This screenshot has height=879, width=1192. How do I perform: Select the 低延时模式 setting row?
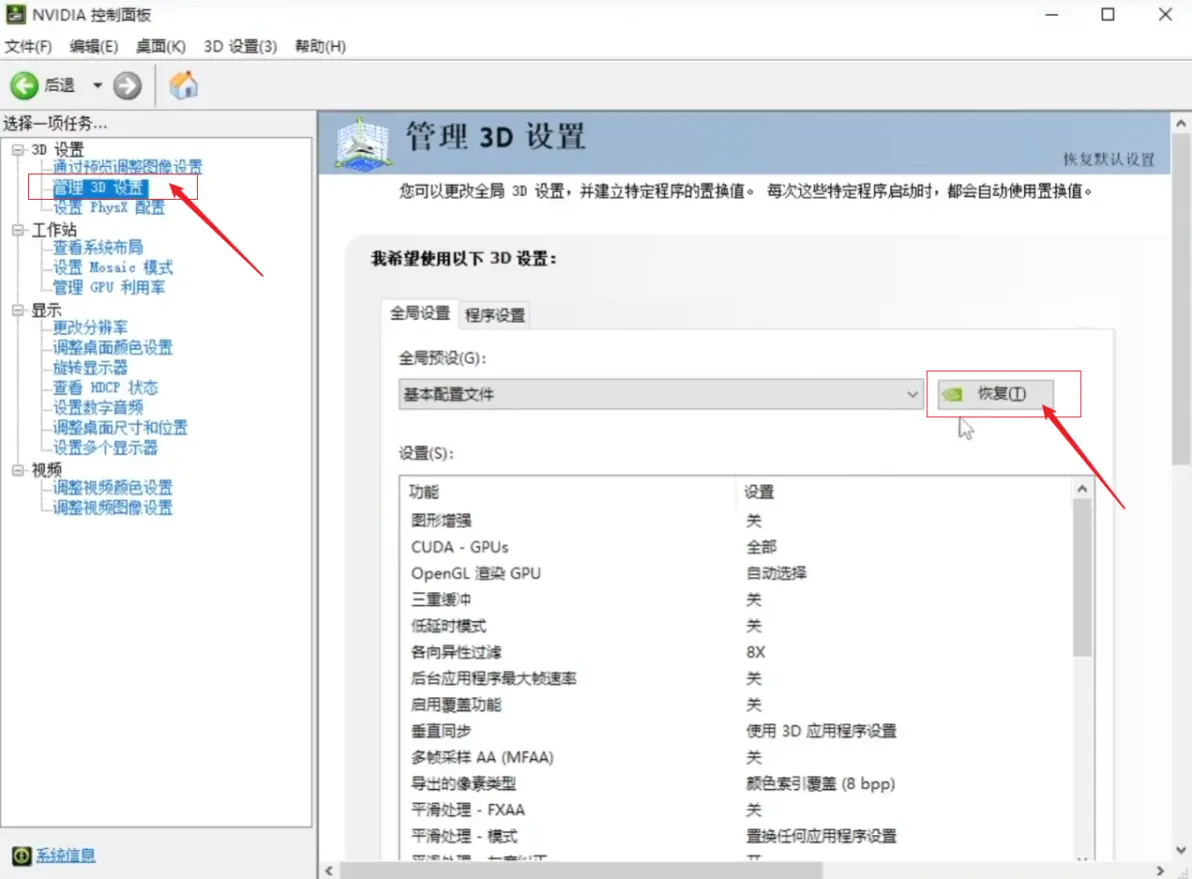coord(736,626)
